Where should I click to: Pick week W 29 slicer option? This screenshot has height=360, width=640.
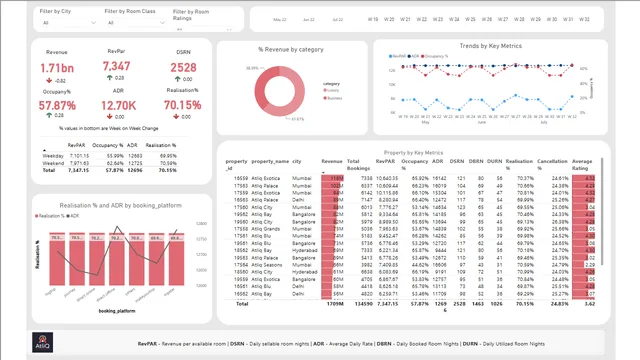(536, 19)
